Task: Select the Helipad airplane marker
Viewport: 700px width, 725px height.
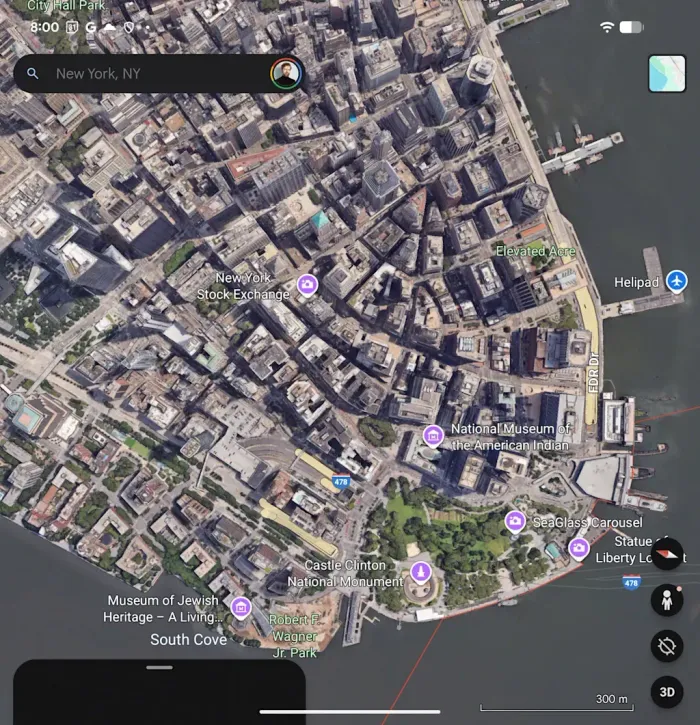Action: pos(677,282)
